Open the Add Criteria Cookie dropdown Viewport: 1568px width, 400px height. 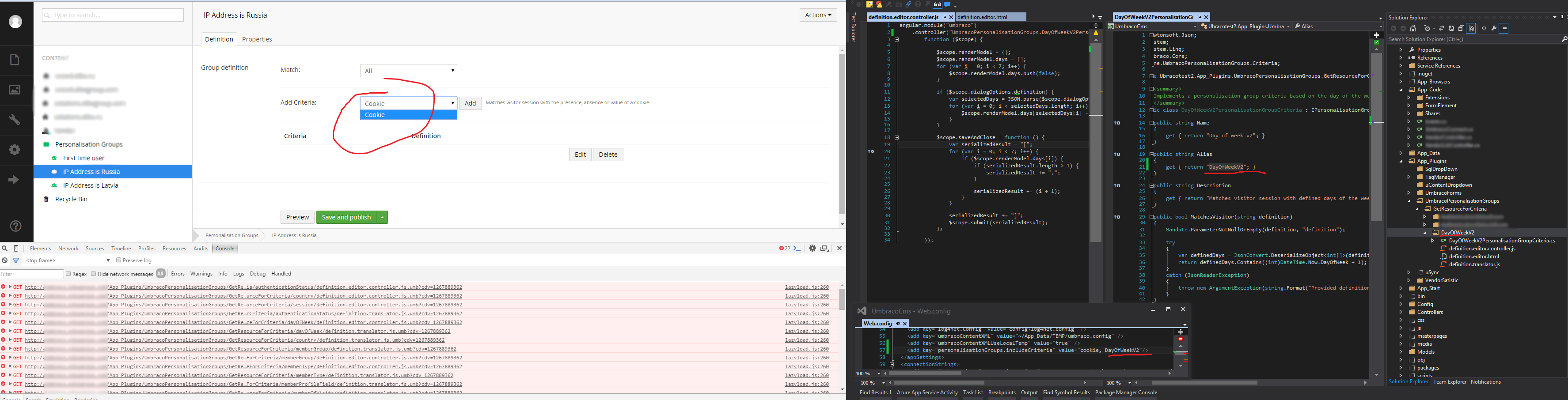pyautogui.click(x=408, y=103)
